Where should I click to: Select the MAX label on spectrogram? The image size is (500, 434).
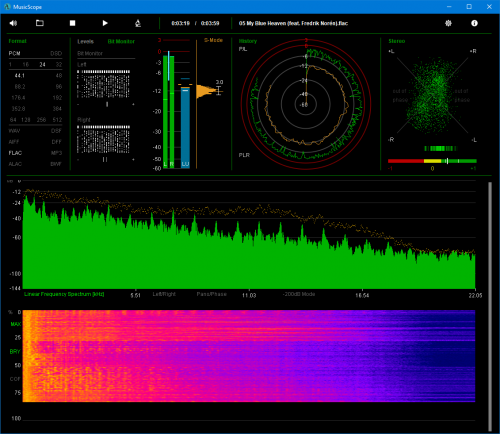[16, 324]
